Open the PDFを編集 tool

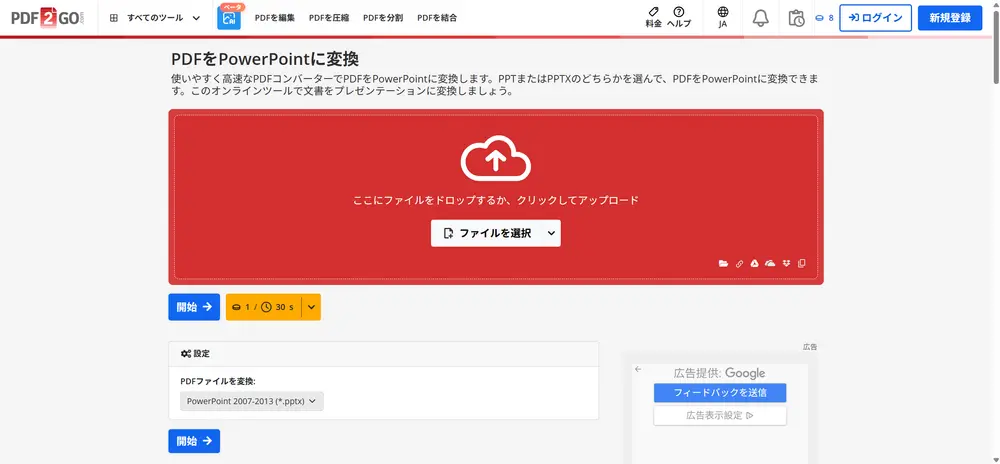coord(275,18)
